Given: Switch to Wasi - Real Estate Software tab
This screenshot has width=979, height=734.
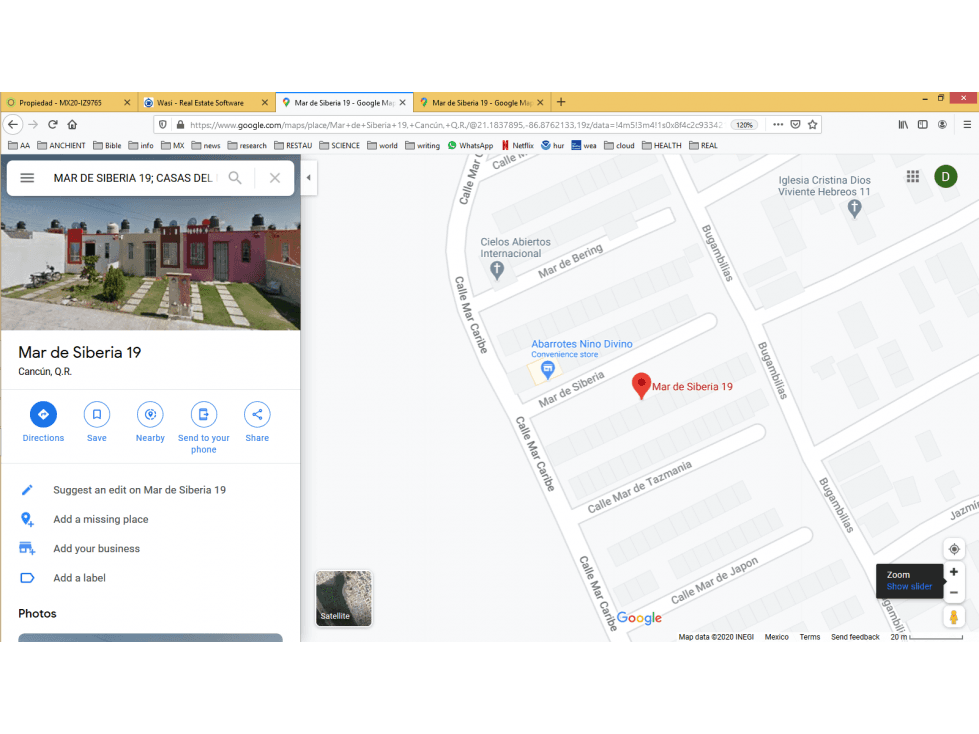Looking at the screenshot, I should [206, 103].
